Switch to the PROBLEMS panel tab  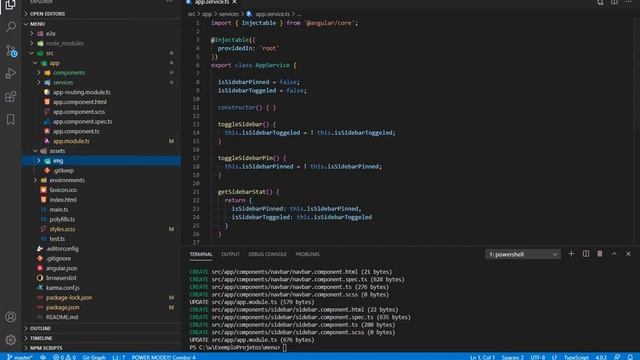click(x=307, y=254)
